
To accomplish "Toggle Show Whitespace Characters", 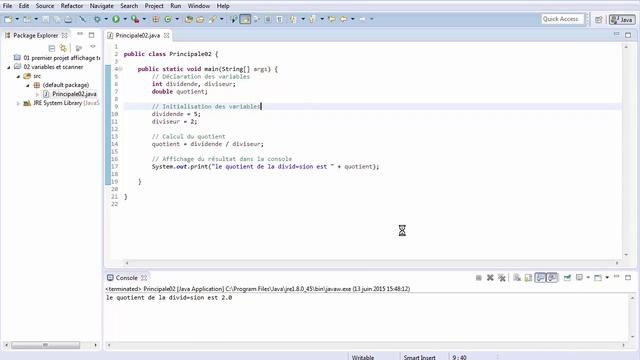I will [x=280, y=19].
